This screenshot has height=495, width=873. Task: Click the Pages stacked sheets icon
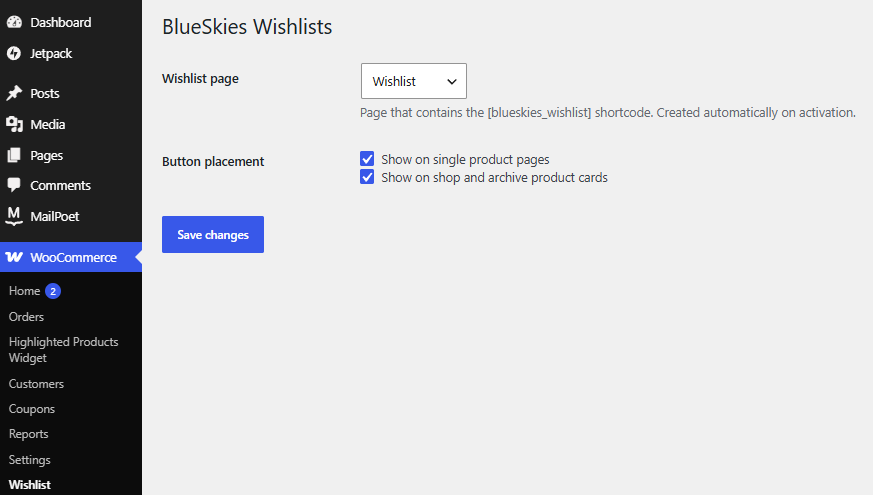pos(14,155)
